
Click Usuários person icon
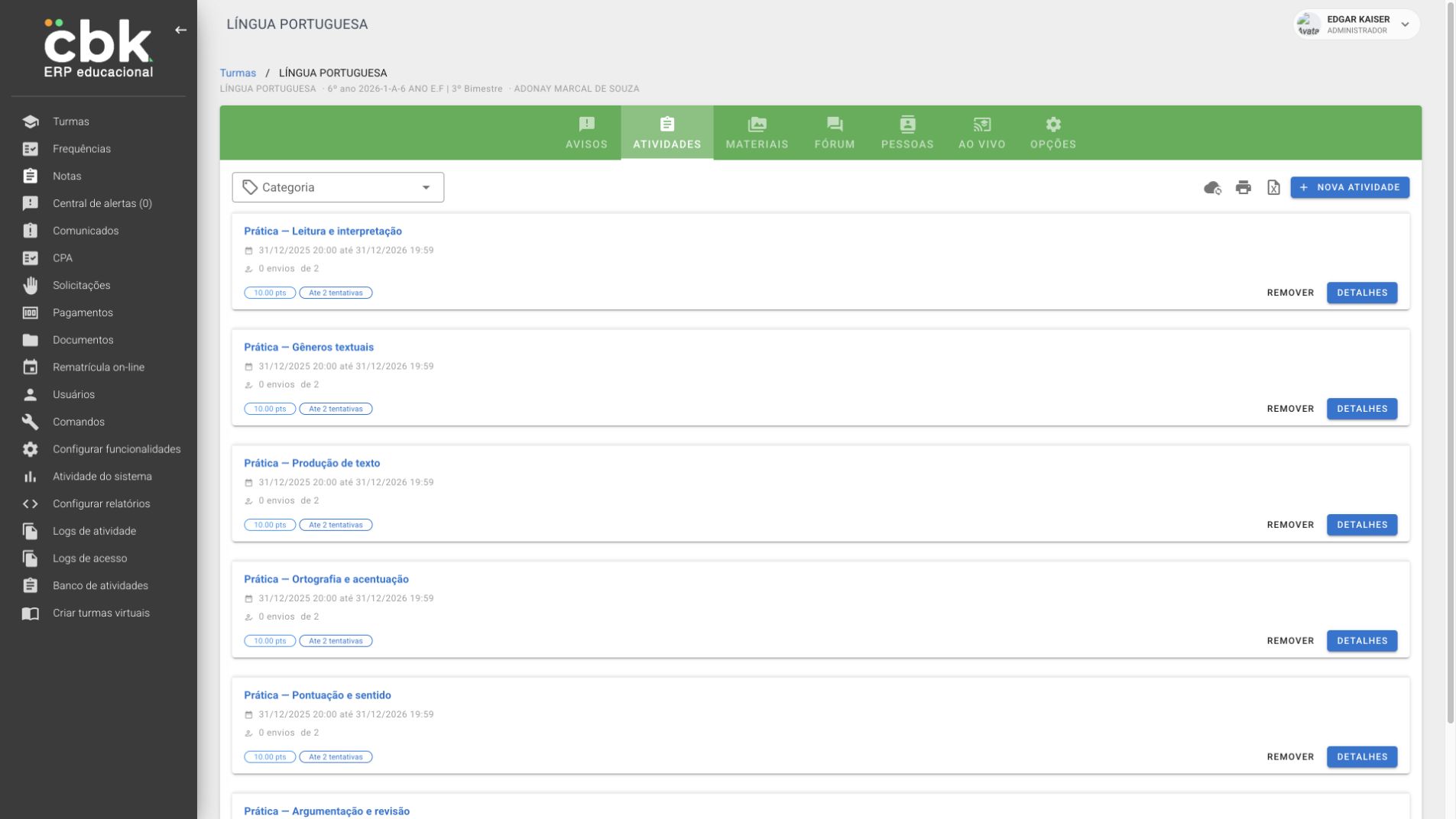pyautogui.click(x=30, y=394)
